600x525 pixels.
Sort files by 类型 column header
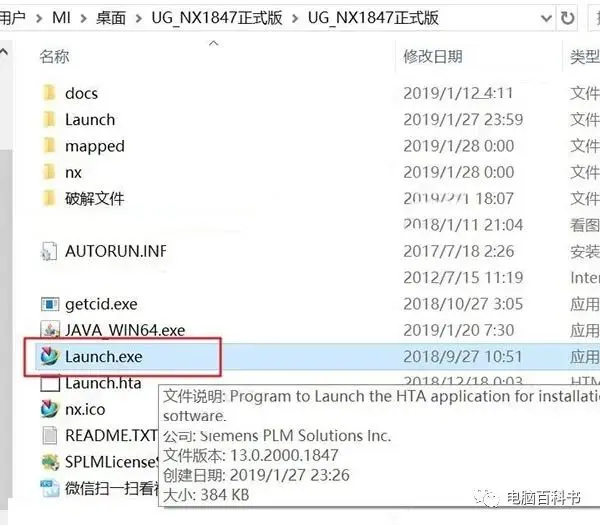[x=585, y=57]
